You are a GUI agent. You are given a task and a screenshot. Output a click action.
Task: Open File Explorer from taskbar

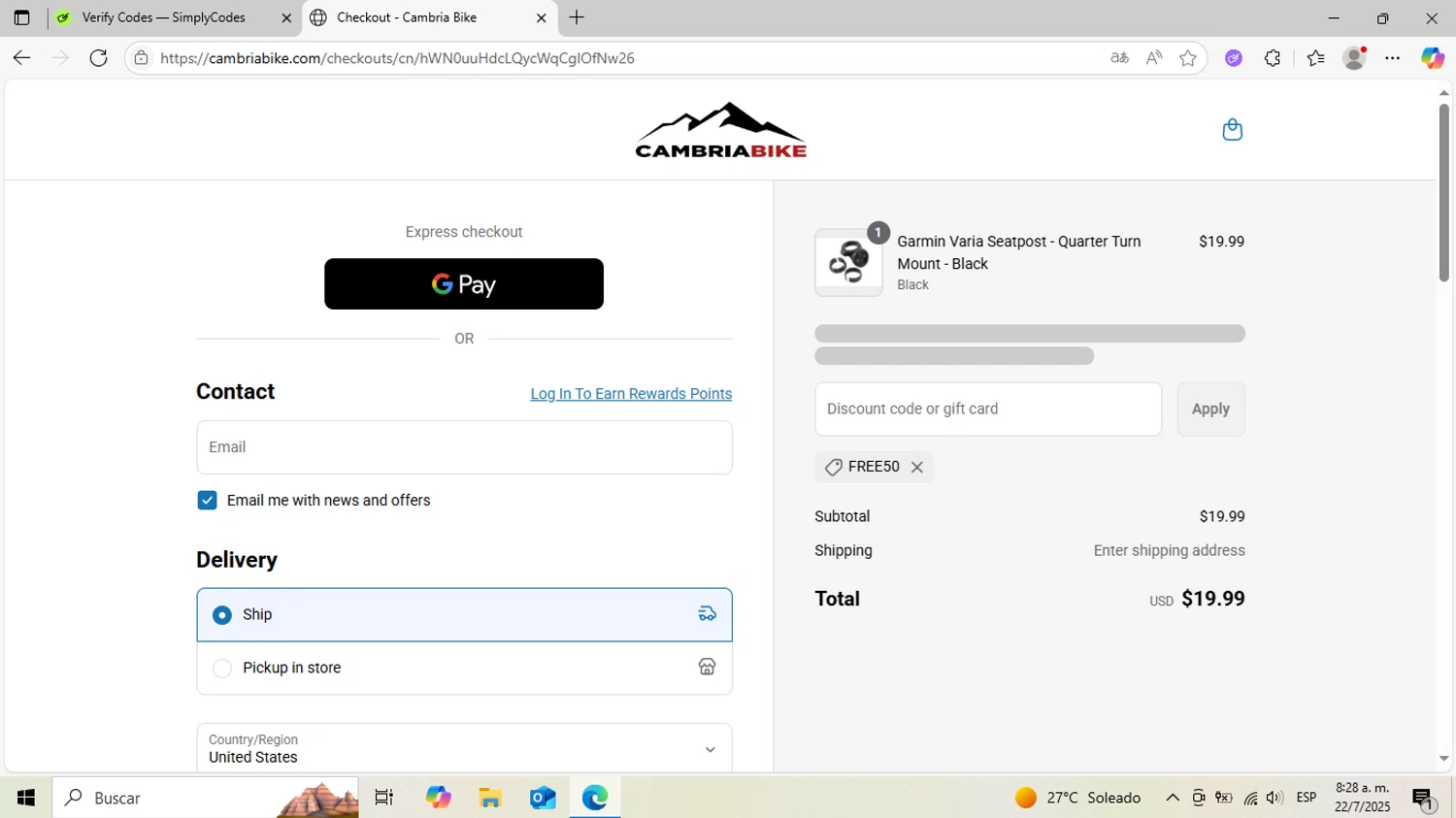[490, 798]
